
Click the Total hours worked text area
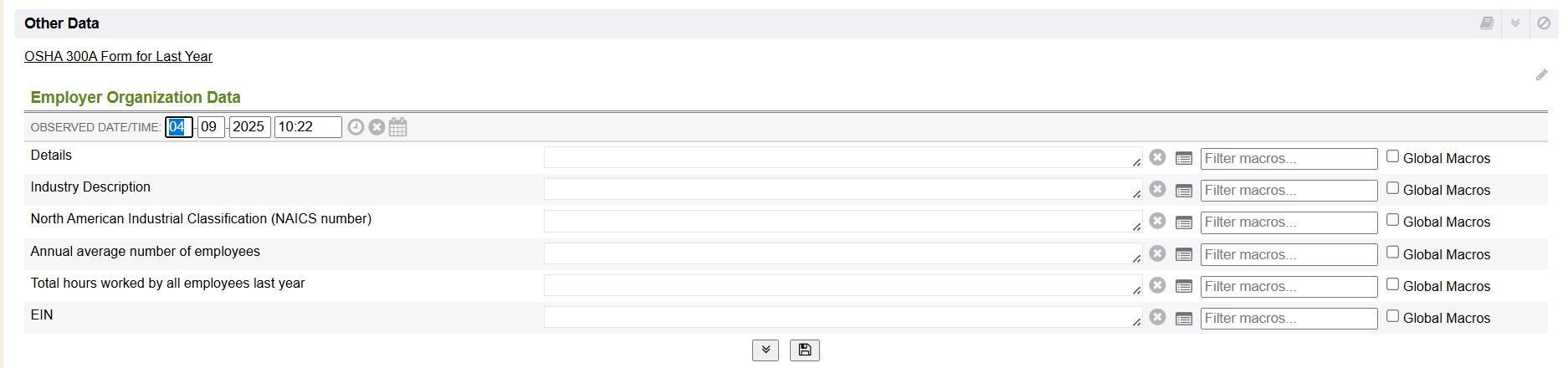[x=842, y=285]
